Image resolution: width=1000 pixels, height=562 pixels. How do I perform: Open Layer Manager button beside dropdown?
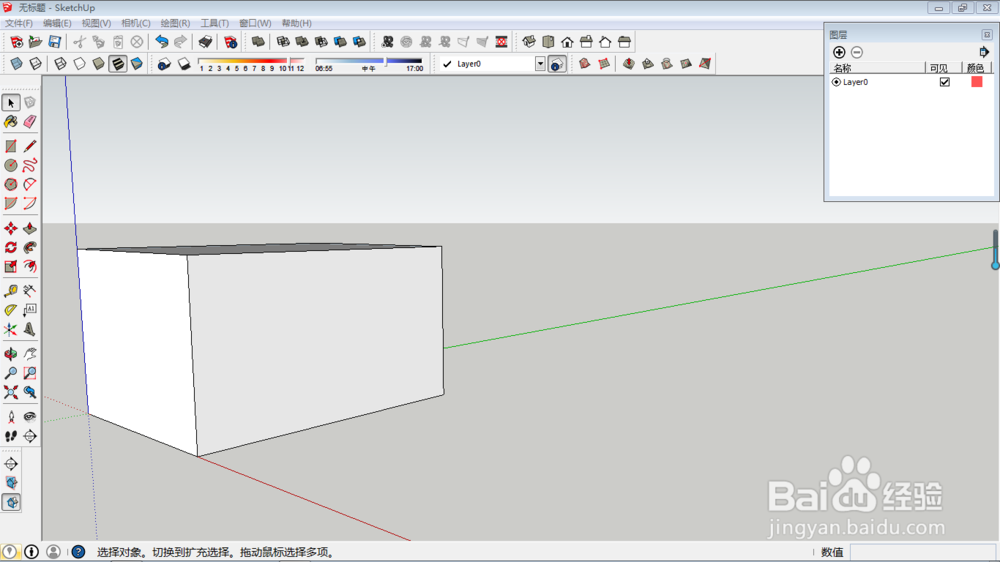[557, 64]
